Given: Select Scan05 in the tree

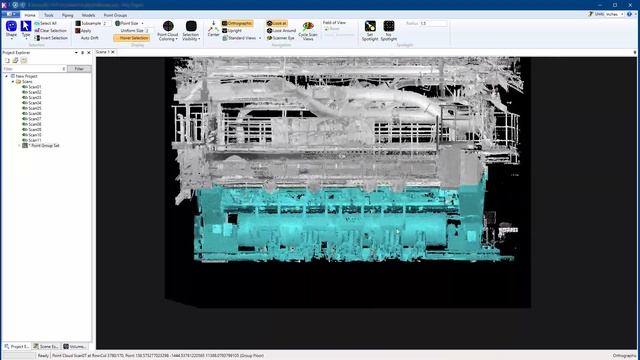Looking at the screenshot, I should [35, 108].
